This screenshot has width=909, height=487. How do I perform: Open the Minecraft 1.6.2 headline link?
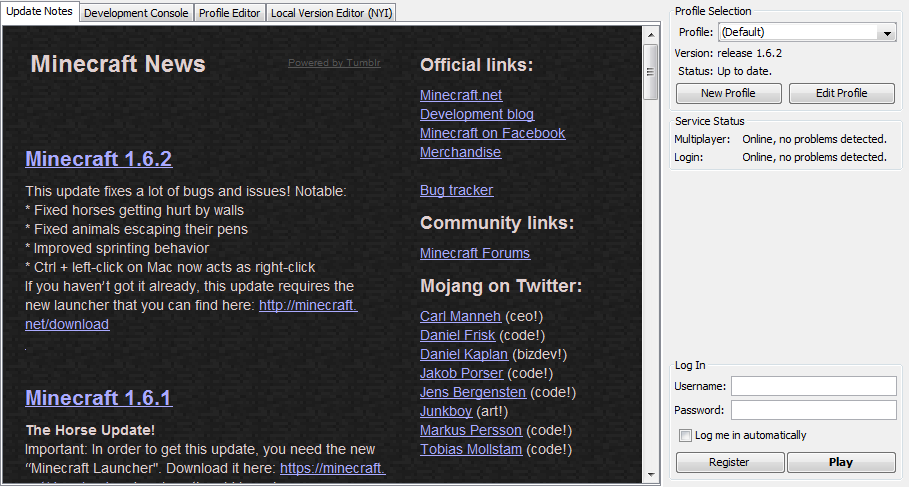click(99, 159)
